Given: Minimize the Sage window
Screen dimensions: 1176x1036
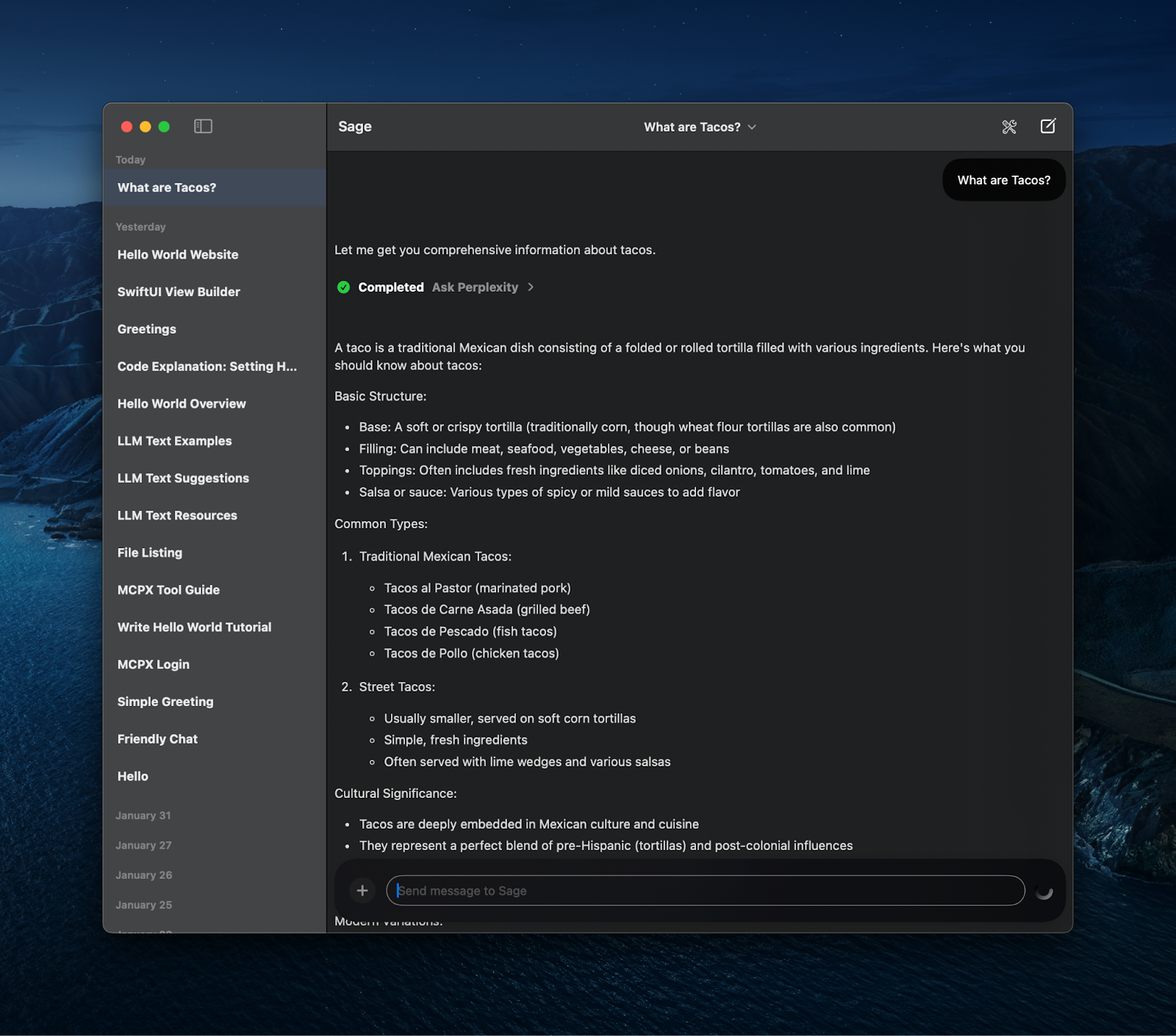Looking at the screenshot, I should [146, 126].
